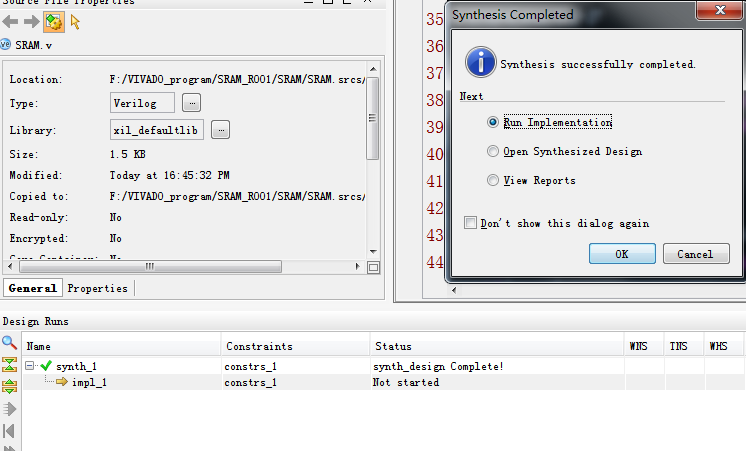
Task: Select Run Implementation radio button
Action: (493, 122)
